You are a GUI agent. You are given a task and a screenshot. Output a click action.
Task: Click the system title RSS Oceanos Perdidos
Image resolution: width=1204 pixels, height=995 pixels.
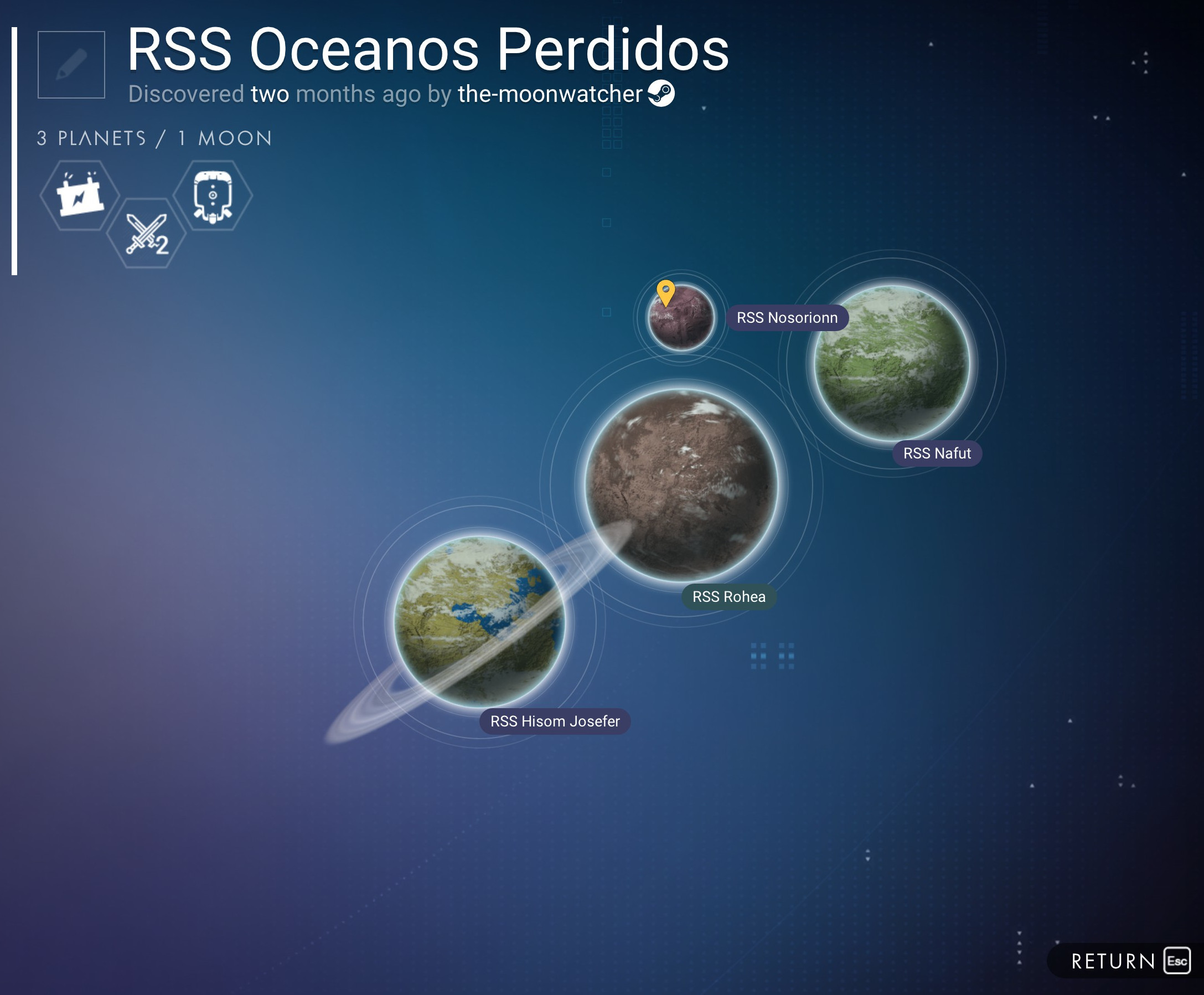(x=427, y=49)
